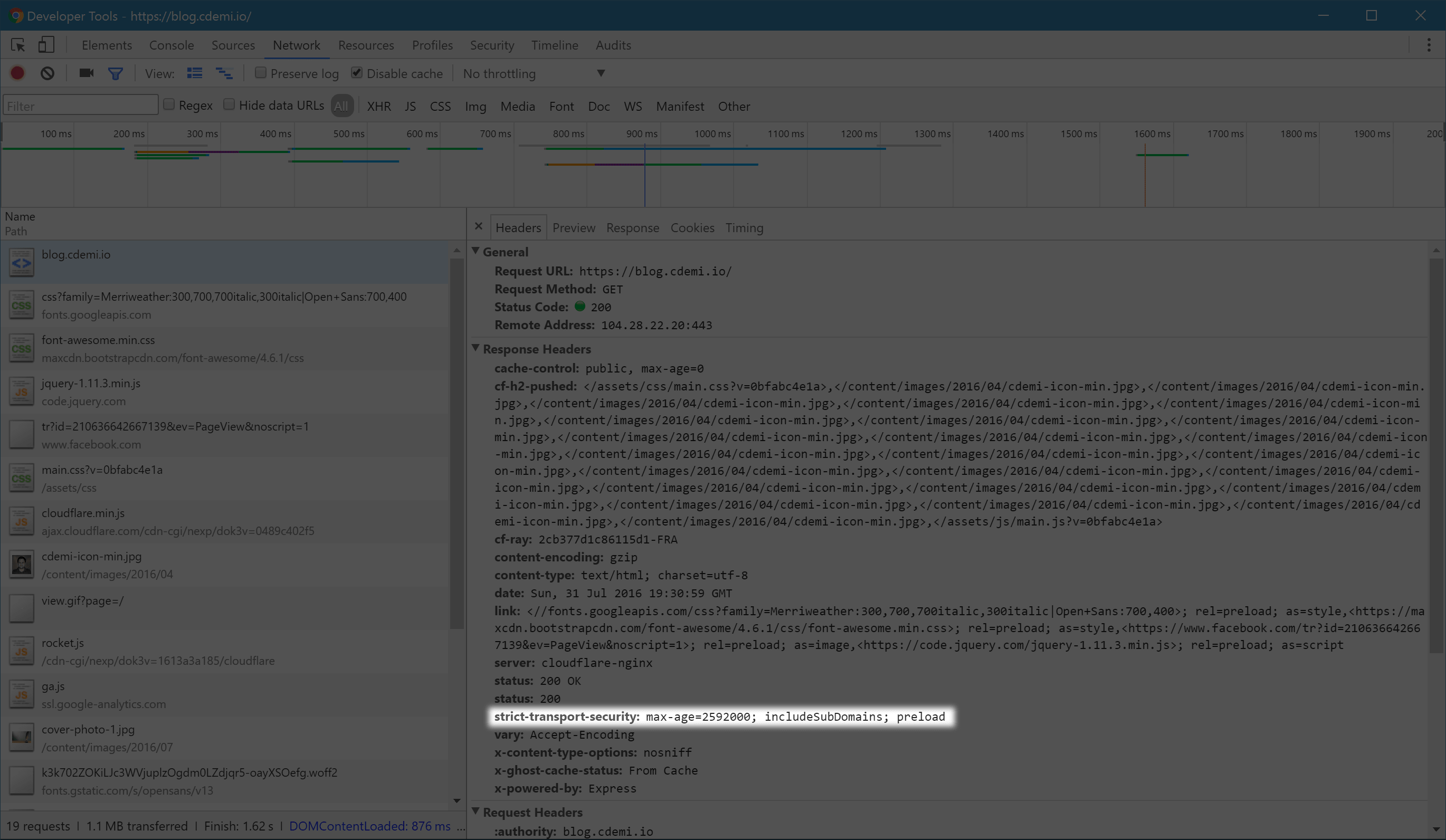Image resolution: width=1446 pixels, height=840 pixels.
Task: Click the filter network requests icon
Action: 115,72
